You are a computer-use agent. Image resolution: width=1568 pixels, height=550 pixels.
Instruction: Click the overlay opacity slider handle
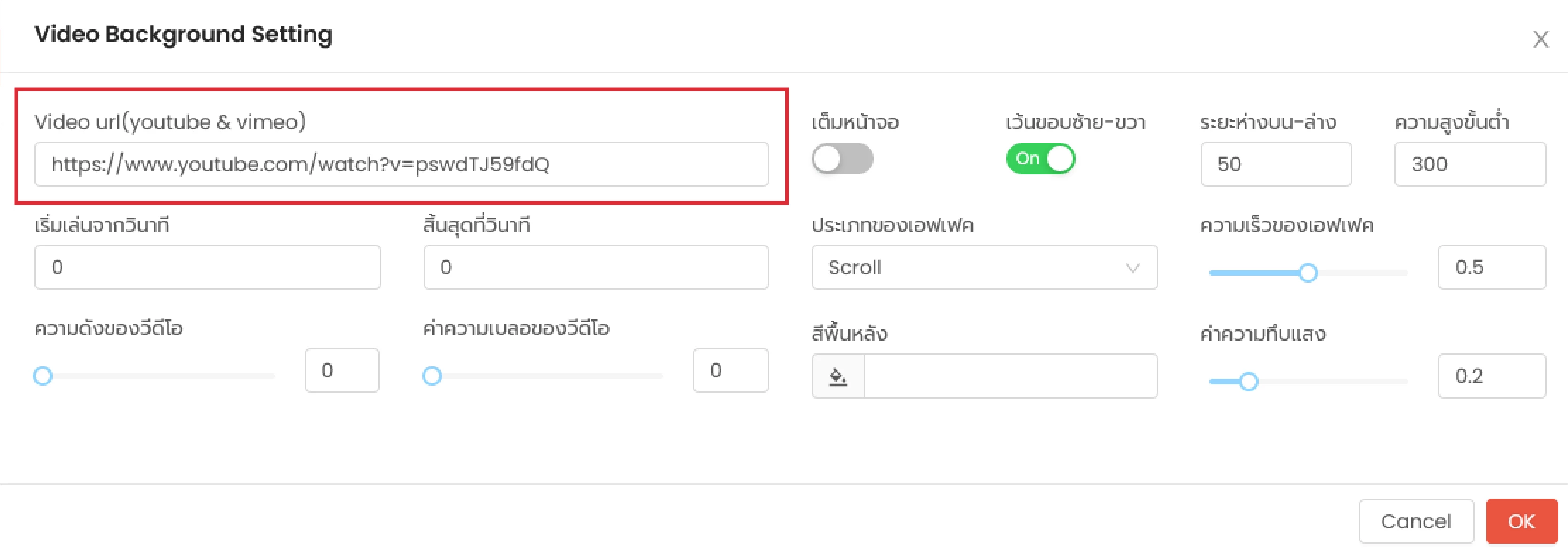[x=1248, y=382]
